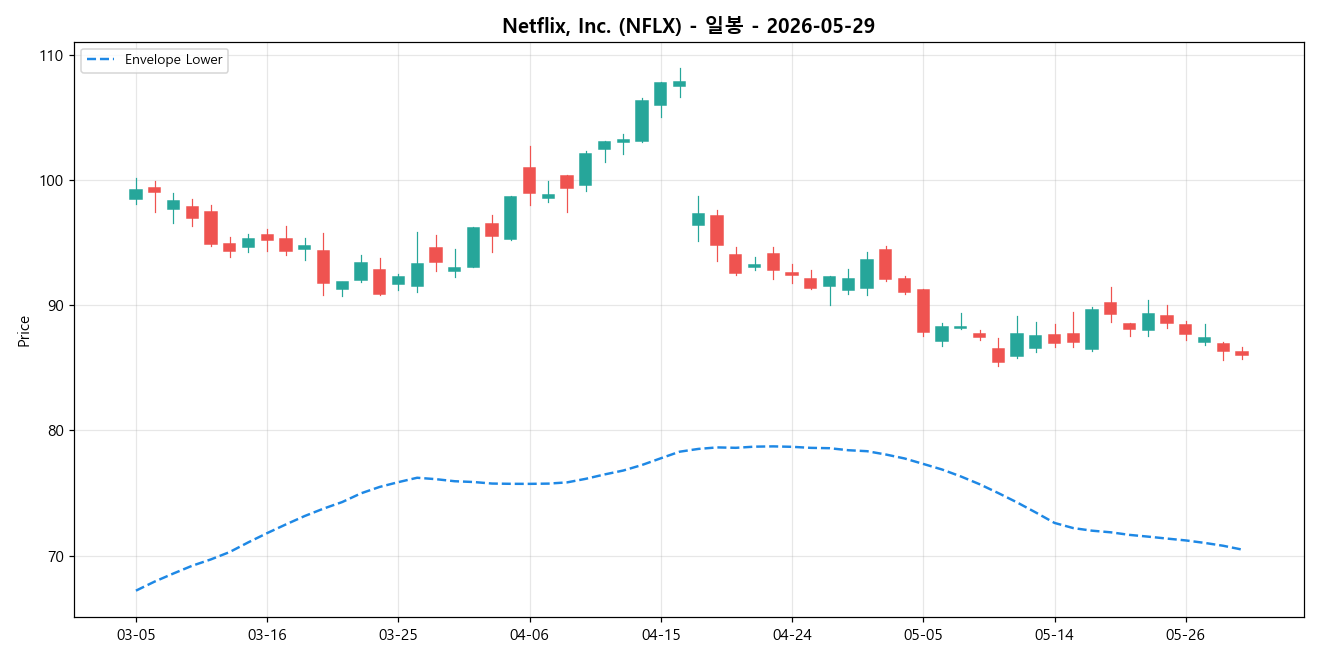Click the Price y-axis label
Screen dimensions: 1320x660
[x=24, y=331]
